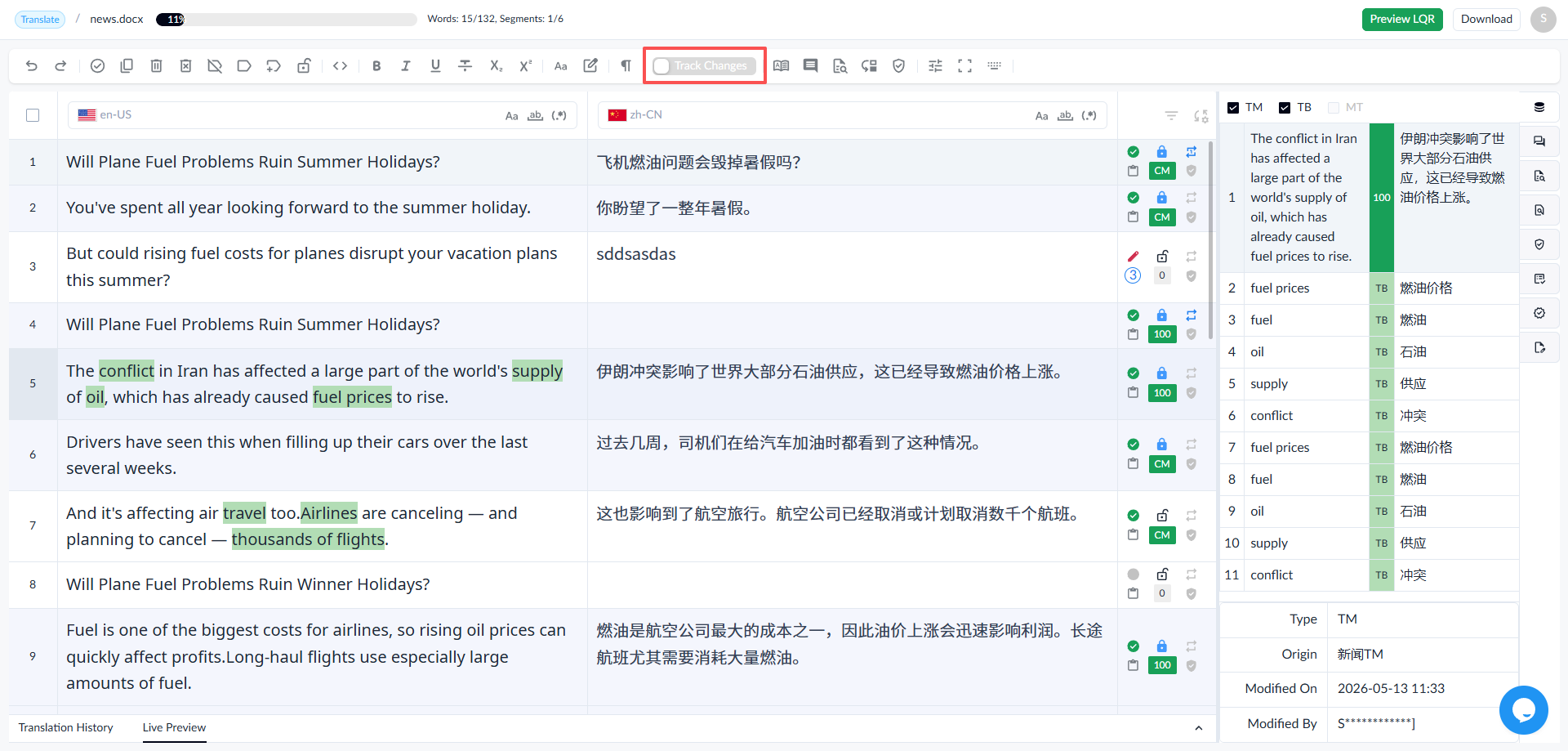
Task: Open the comment bubble icon in toolbar
Action: (810, 65)
